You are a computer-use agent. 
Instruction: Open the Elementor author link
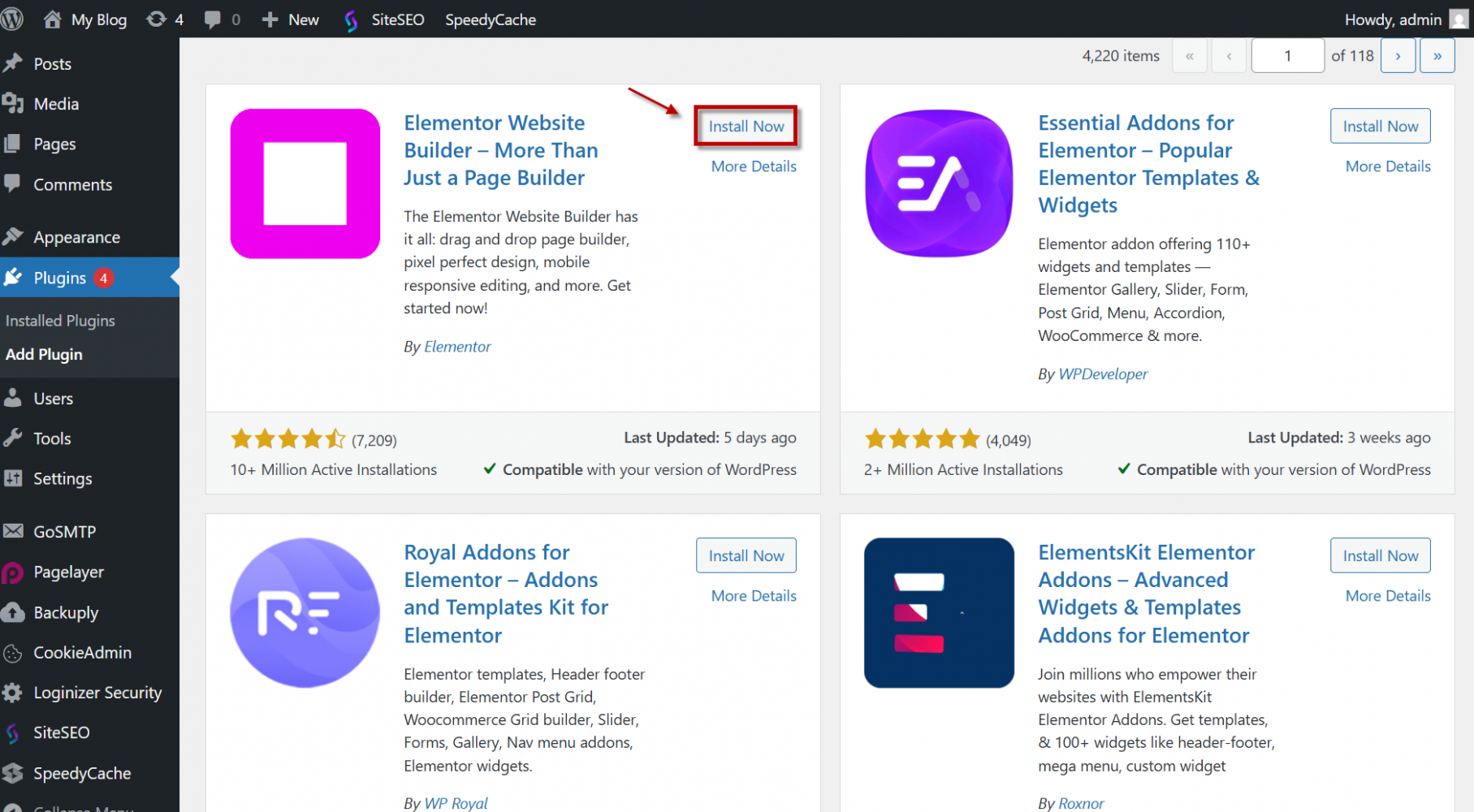[457, 347]
